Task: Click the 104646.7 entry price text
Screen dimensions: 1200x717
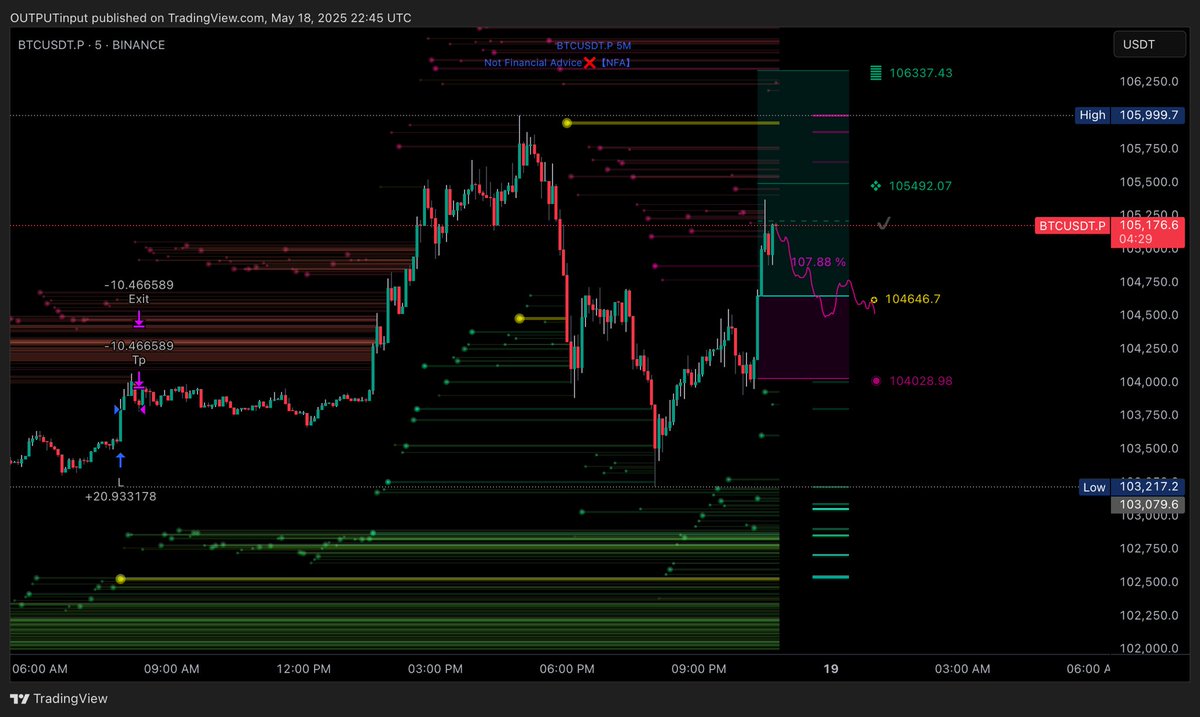Action: [x=913, y=299]
